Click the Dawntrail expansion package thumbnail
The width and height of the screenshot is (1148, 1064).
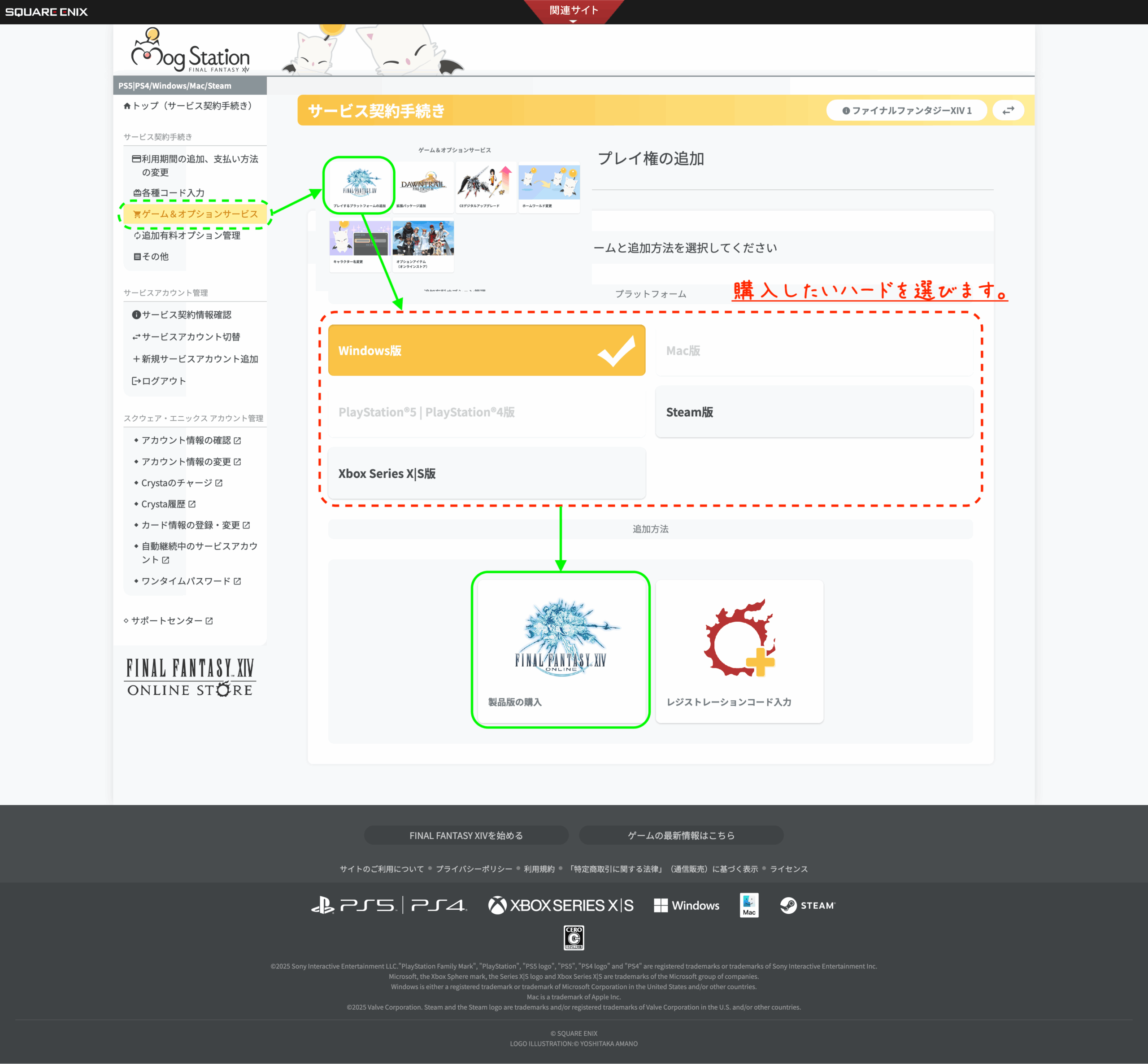[423, 187]
